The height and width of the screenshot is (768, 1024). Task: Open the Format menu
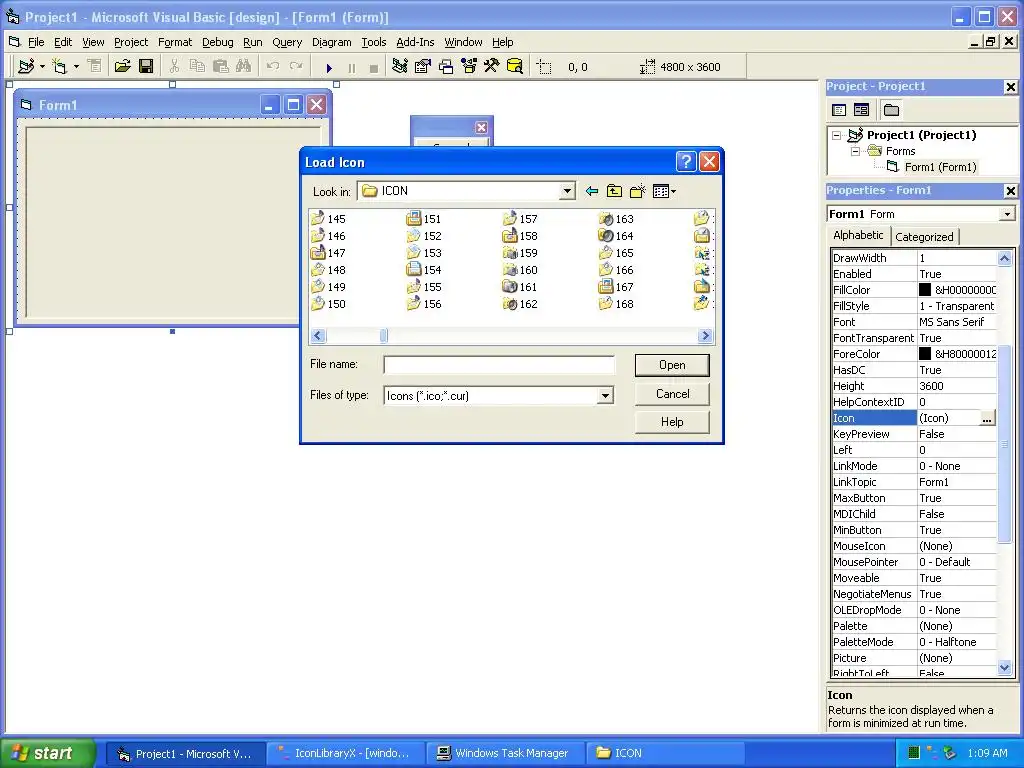pyautogui.click(x=175, y=42)
